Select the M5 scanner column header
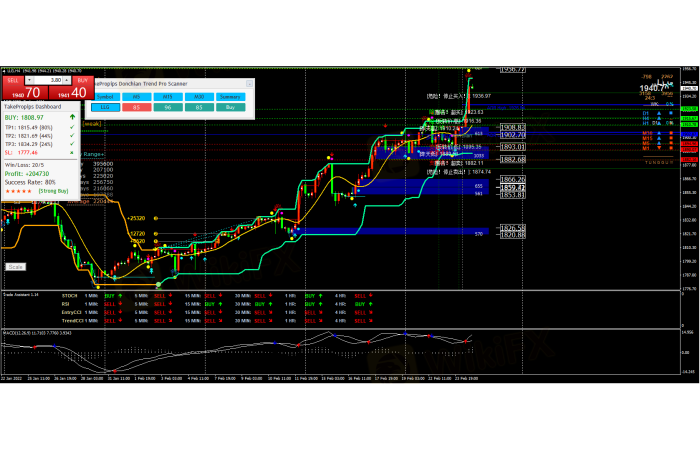This screenshot has width=700, height=450. (x=137, y=96)
